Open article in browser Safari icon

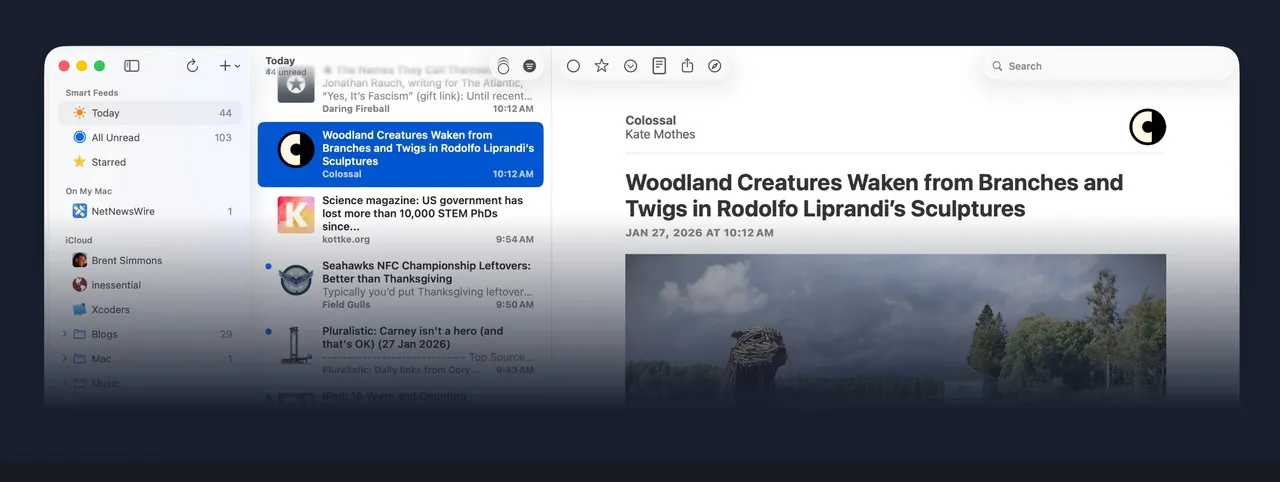(715, 66)
